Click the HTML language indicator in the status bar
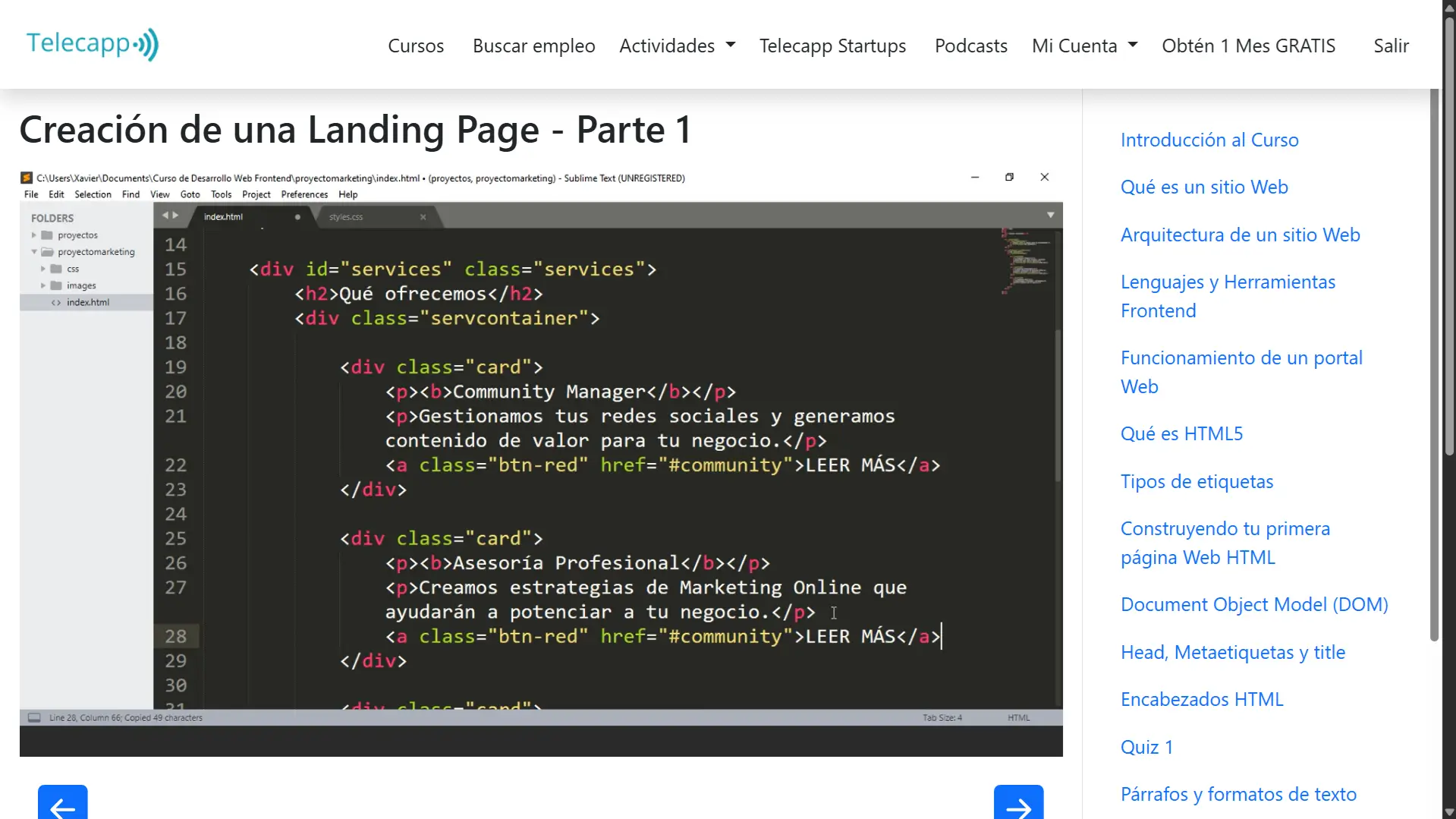Viewport: 1456px width, 819px height. click(1019, 717)
